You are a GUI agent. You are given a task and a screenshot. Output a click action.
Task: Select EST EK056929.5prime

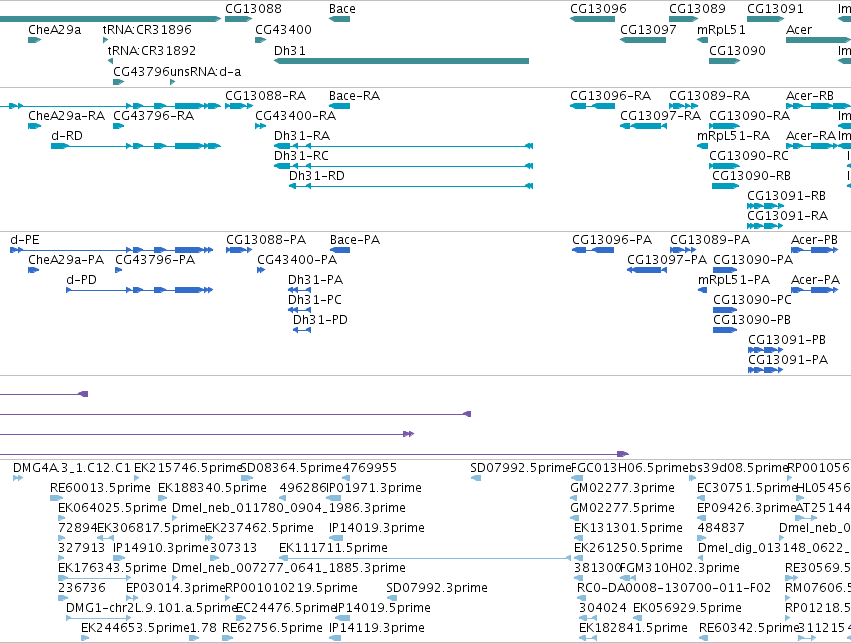(x=687, y=608)
